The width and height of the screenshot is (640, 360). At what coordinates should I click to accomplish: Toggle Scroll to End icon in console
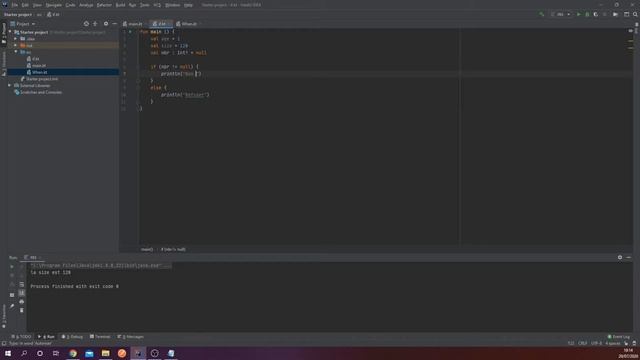coord(22,293)
